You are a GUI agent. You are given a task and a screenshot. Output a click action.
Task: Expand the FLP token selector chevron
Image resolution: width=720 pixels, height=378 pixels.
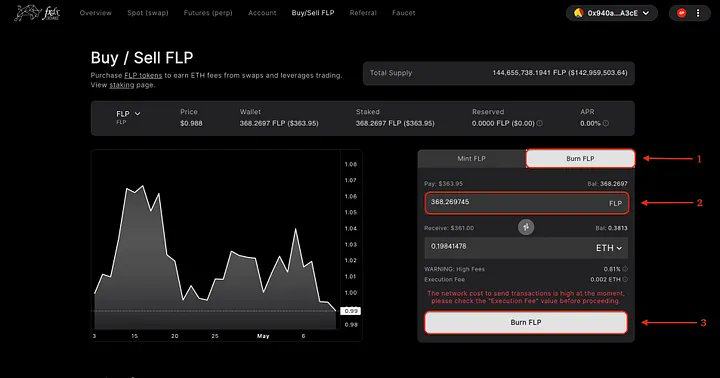pos(137,113)
